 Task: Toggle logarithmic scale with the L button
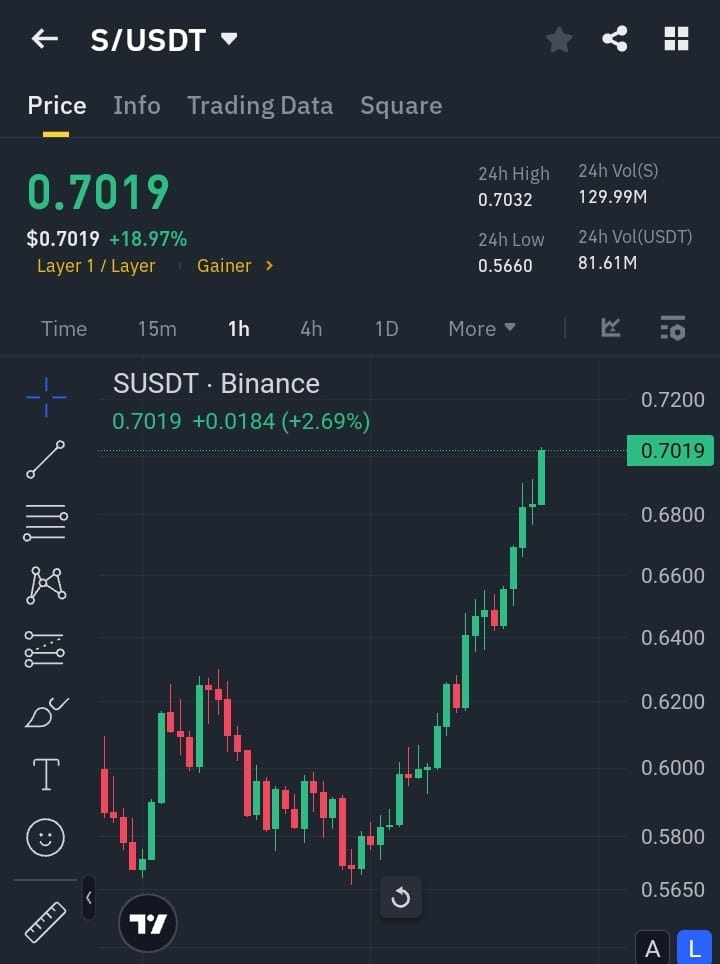(x=694, y=948)
